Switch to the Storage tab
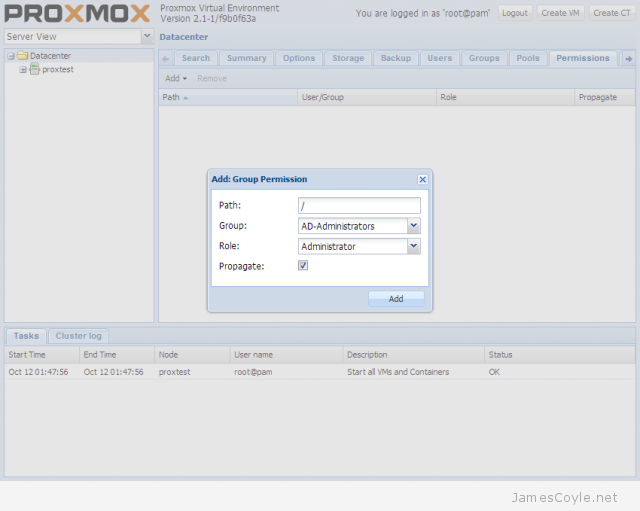This screenshot has width=640, height=511. (348, 58)
